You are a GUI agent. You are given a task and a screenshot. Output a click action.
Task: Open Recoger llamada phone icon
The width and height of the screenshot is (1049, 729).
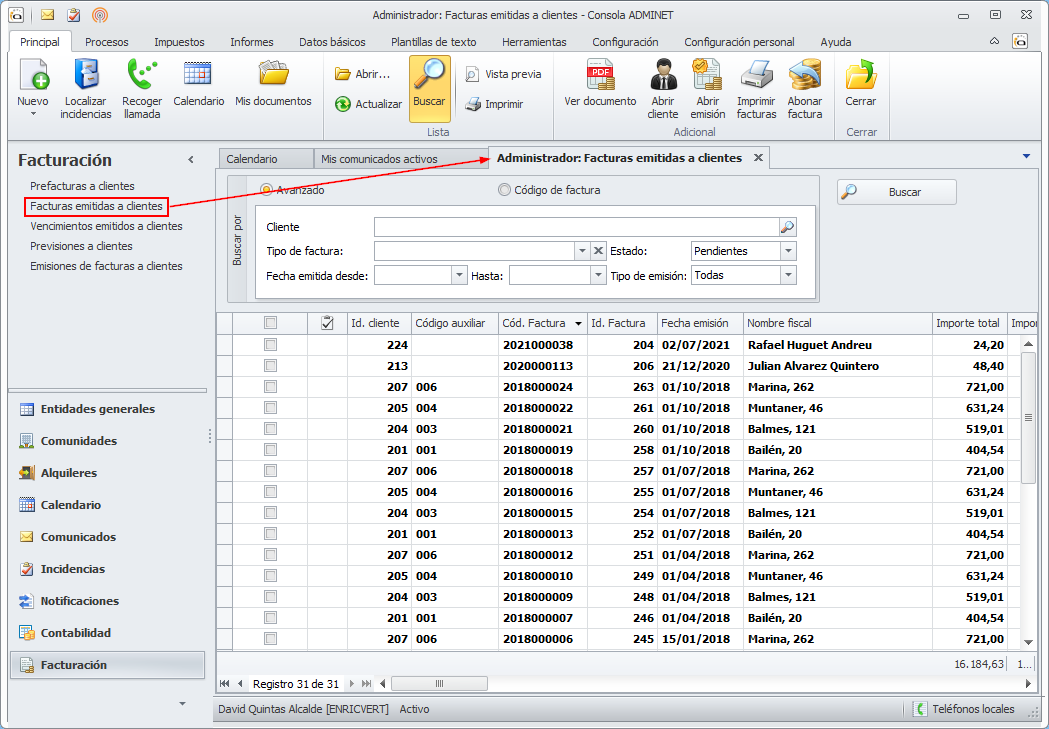click(x=142, y=76)
